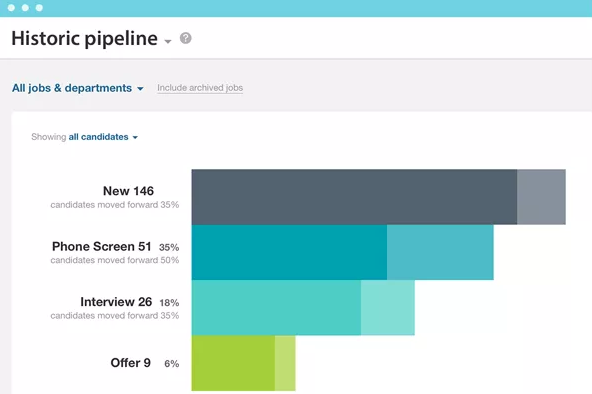Click the help question mark icon

pos(185,38)
